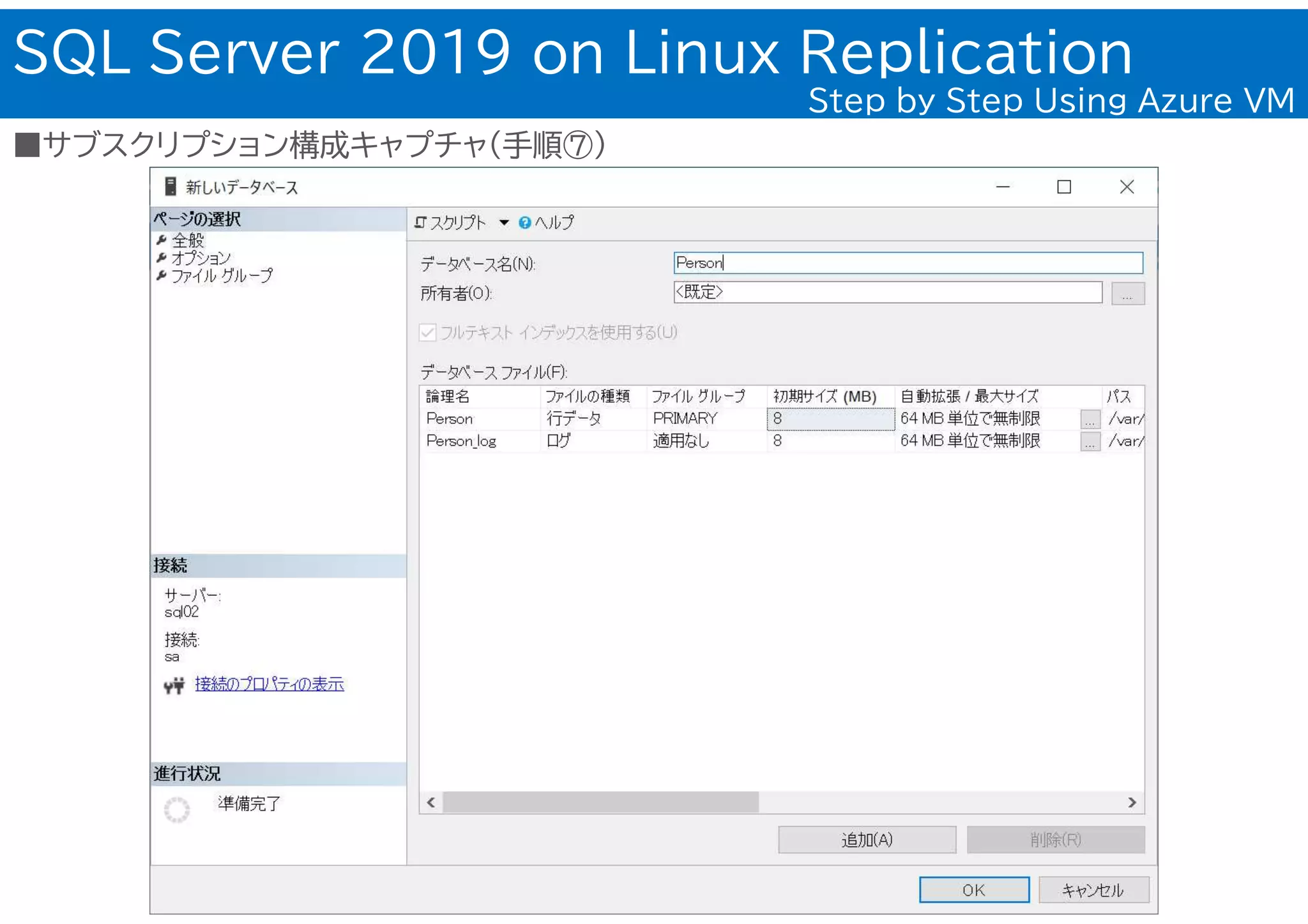Select the 全般 page
Screen dimensions: 1308x924
coord(188,241)
